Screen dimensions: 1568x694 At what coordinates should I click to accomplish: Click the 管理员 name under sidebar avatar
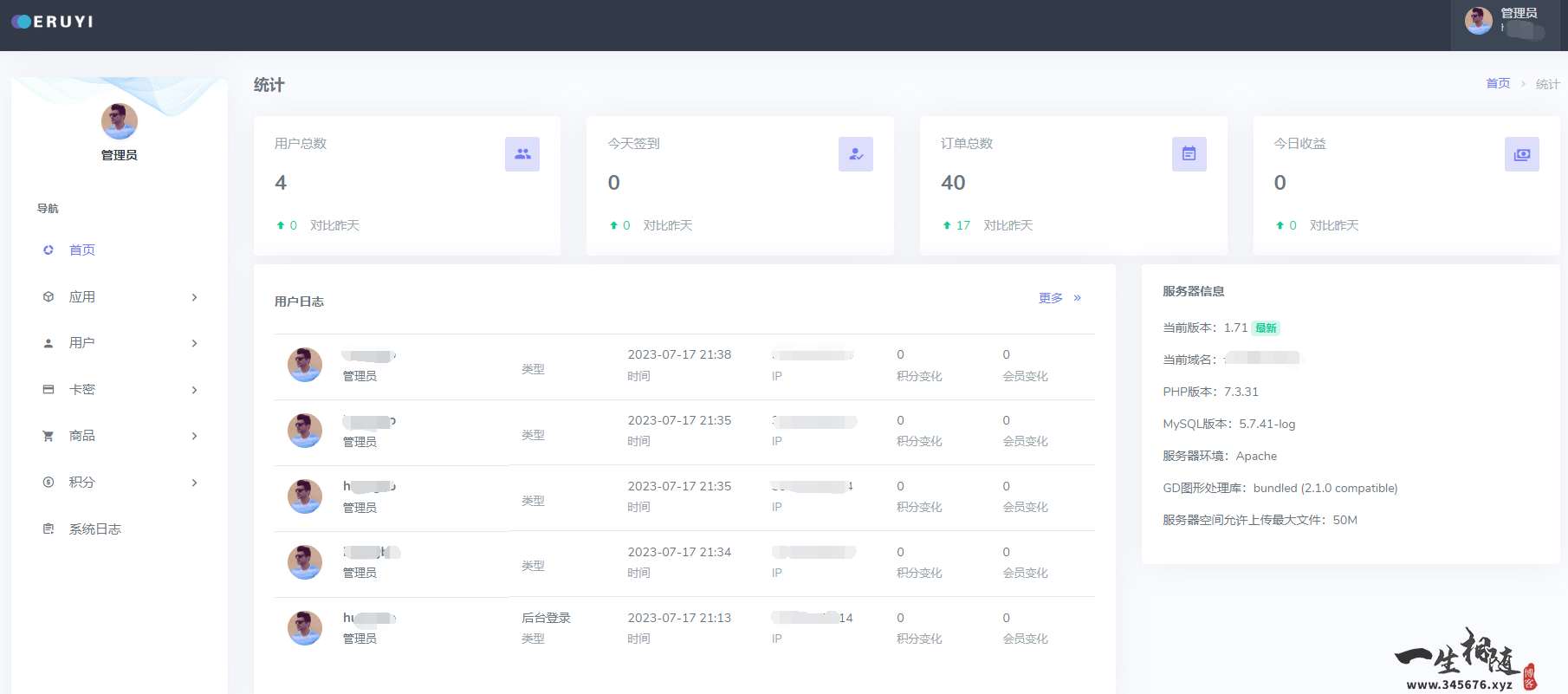click(120, 155)
